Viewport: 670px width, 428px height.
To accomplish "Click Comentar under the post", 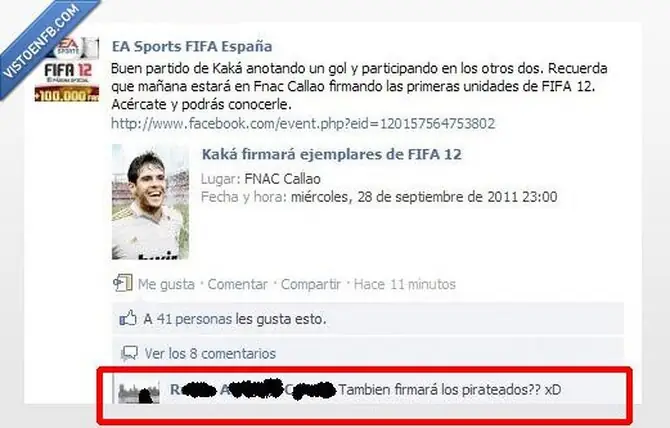I will [238, 284].
